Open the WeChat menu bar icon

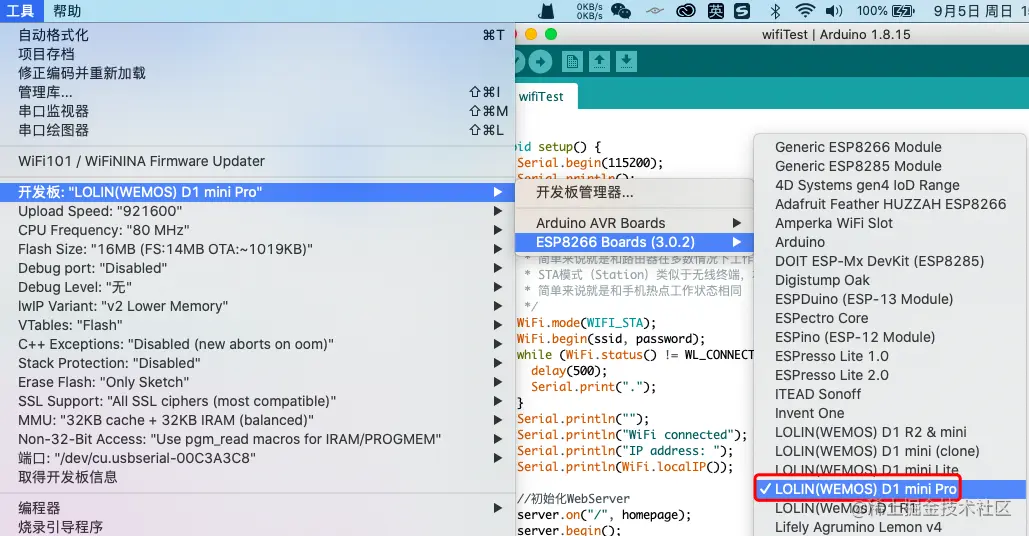click(x=620, y=10)
